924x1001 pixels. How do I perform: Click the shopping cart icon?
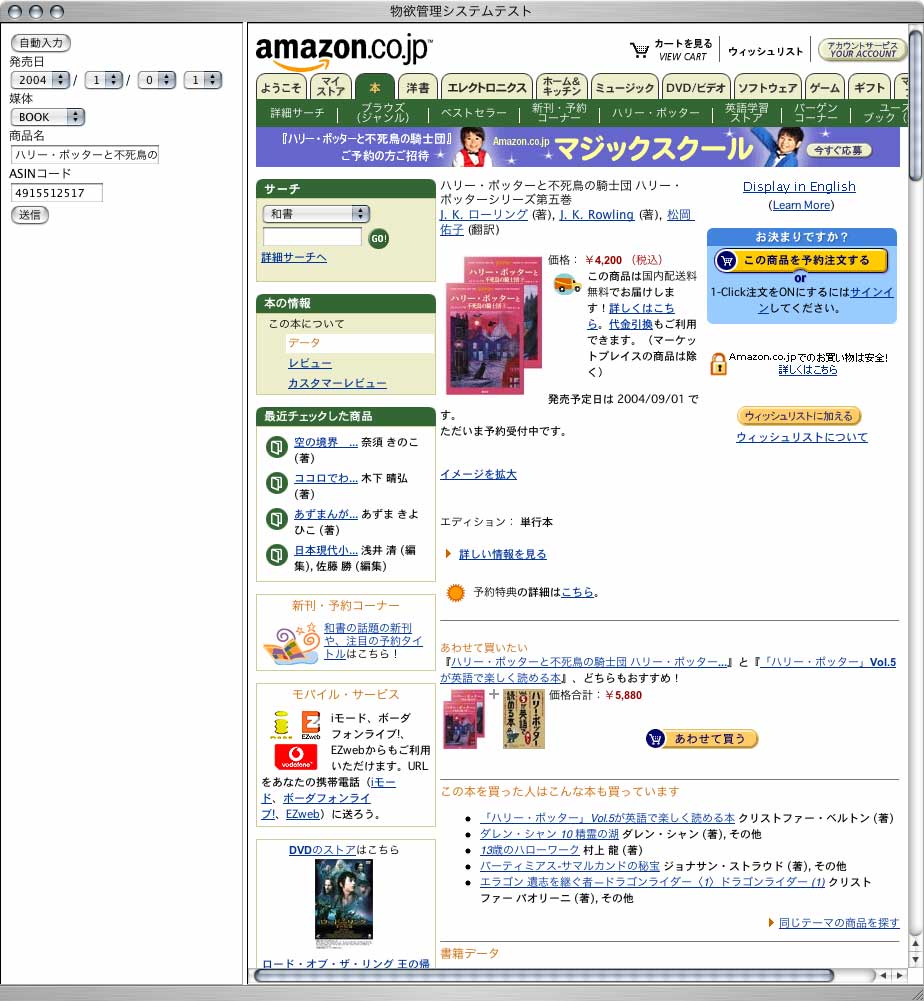pos(639,50)
